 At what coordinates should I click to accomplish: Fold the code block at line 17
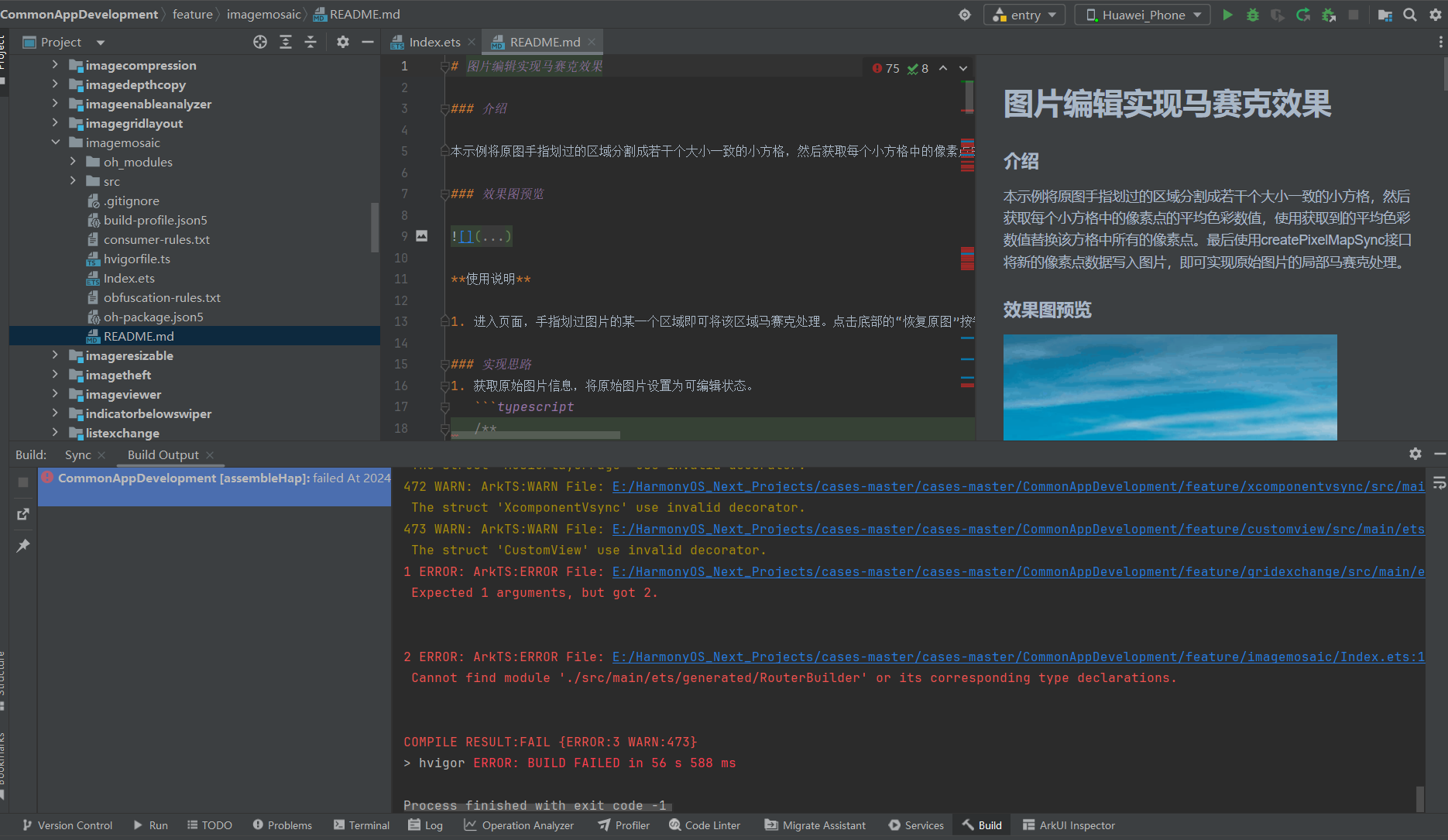[x=444, y=406]
